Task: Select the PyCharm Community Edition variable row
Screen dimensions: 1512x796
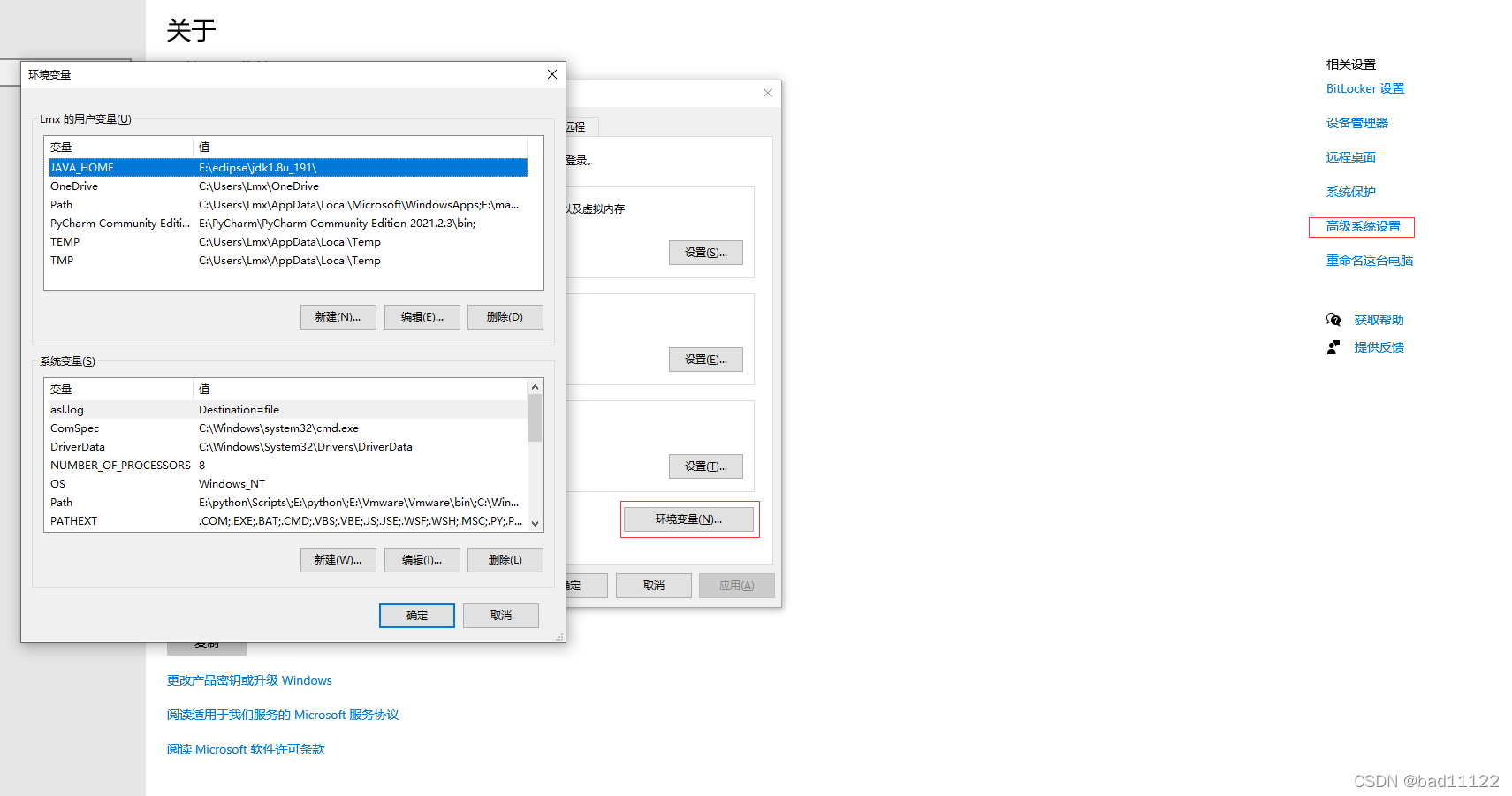Action: click(288, 224)
